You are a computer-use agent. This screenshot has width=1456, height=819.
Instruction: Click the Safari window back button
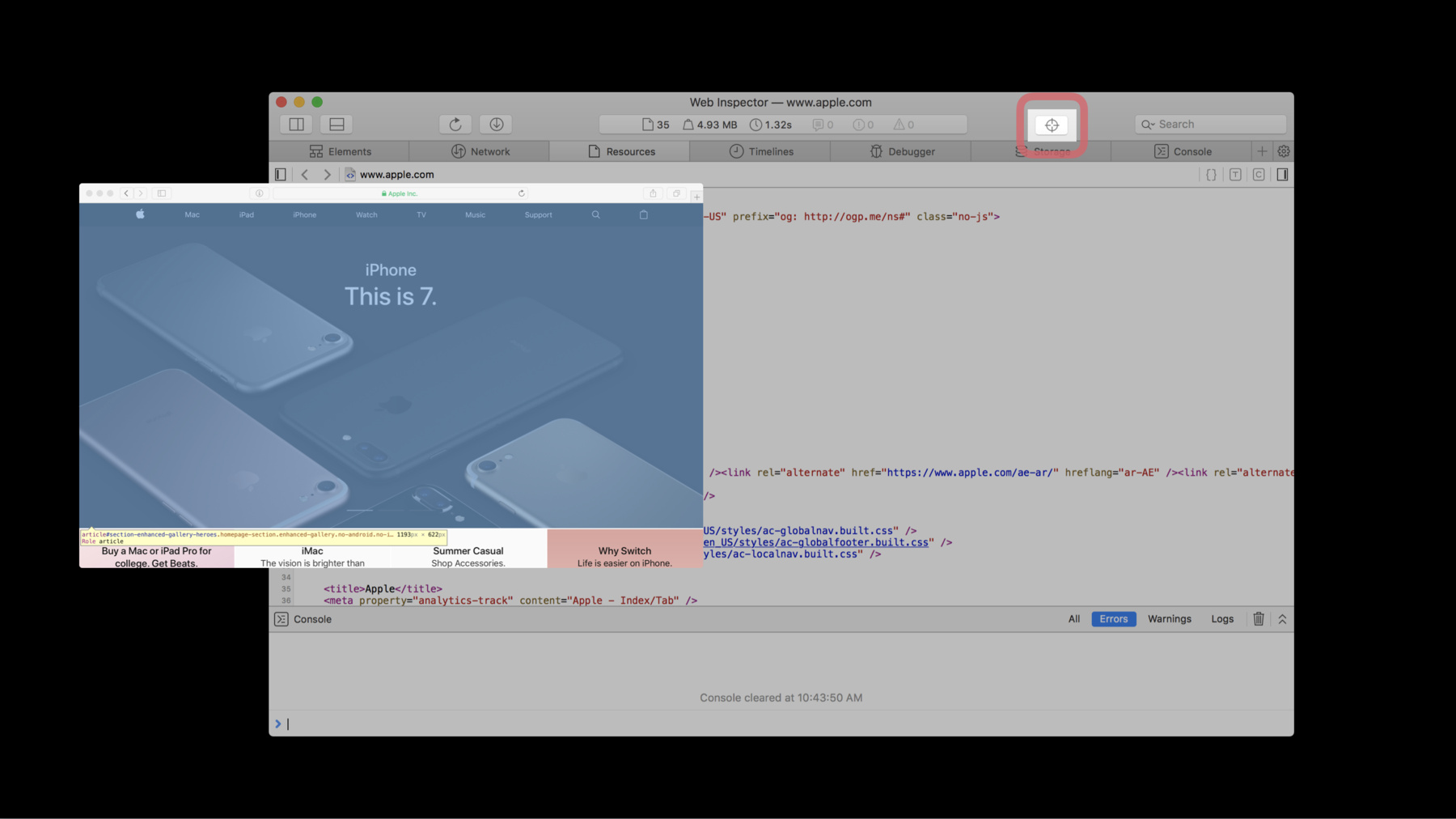coord(126,193)
